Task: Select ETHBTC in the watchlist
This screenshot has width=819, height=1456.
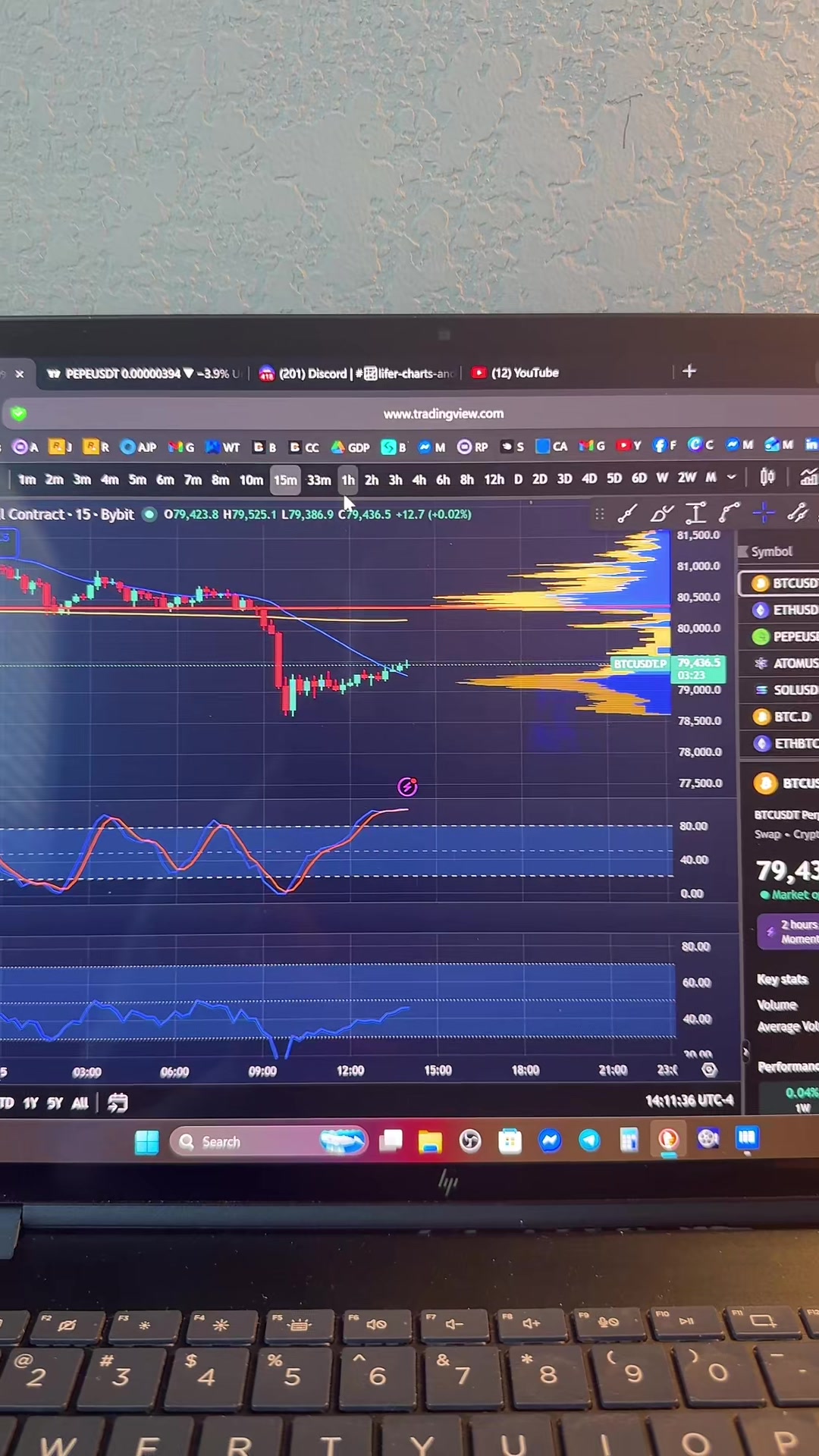Action: (780, 743)
